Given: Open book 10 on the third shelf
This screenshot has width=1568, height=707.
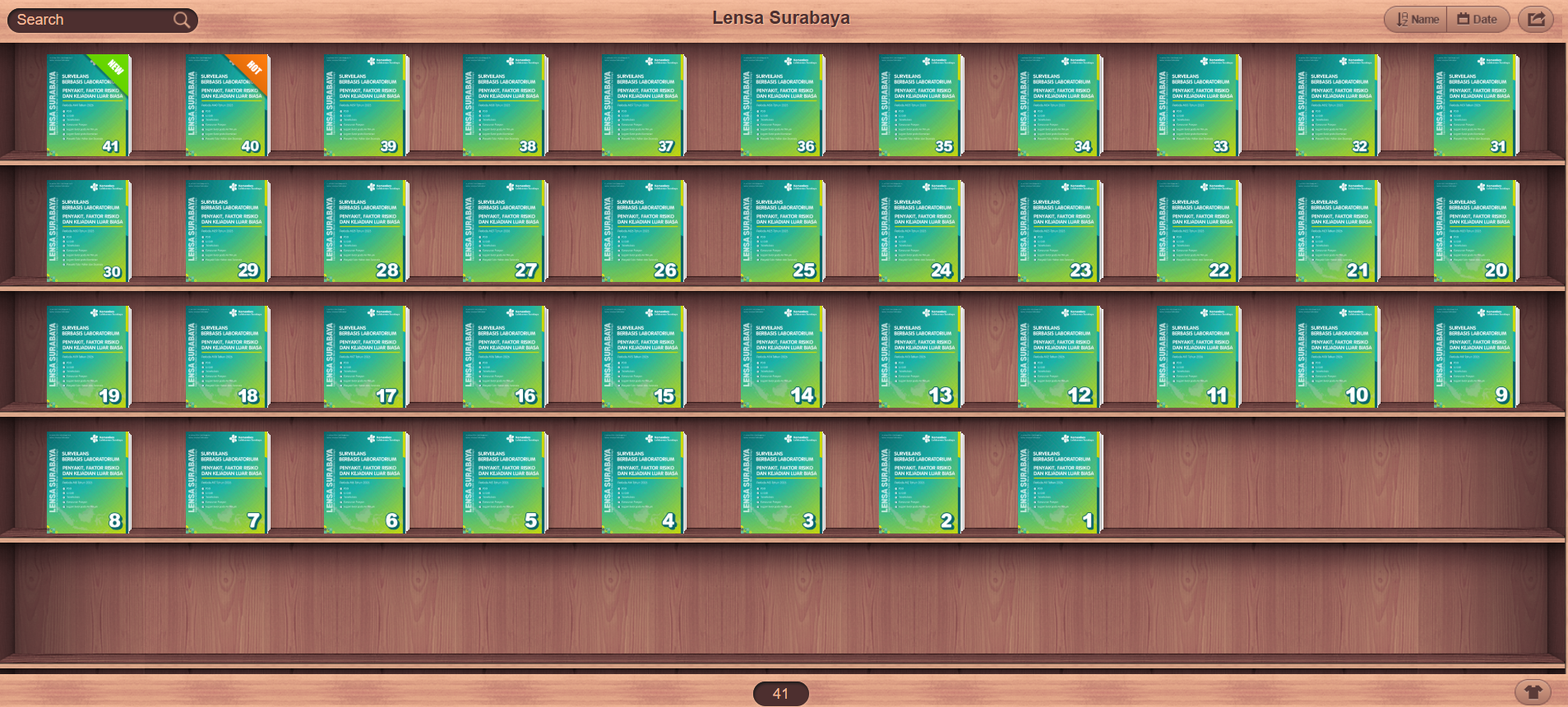Looking at the screenshot, I should (x=1338, y=357).
